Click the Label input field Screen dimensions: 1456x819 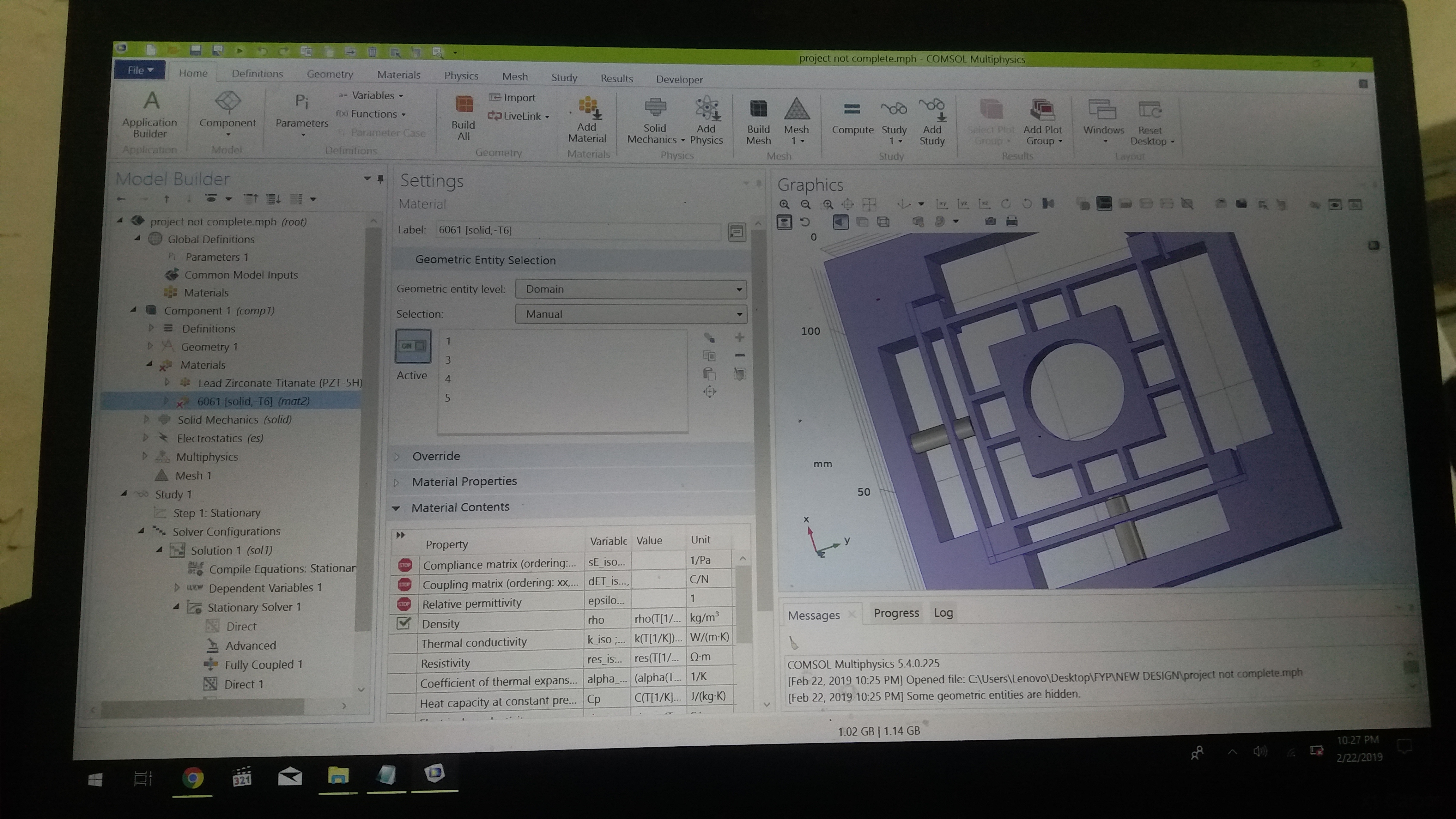577,230
